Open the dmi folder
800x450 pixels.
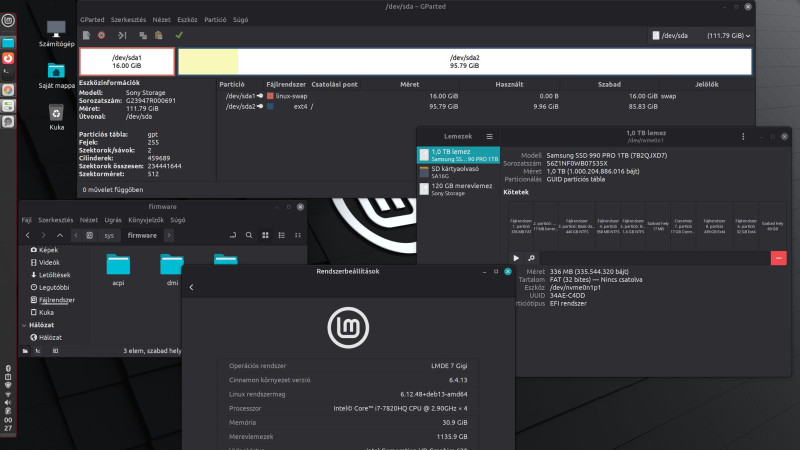pos(172,270)
